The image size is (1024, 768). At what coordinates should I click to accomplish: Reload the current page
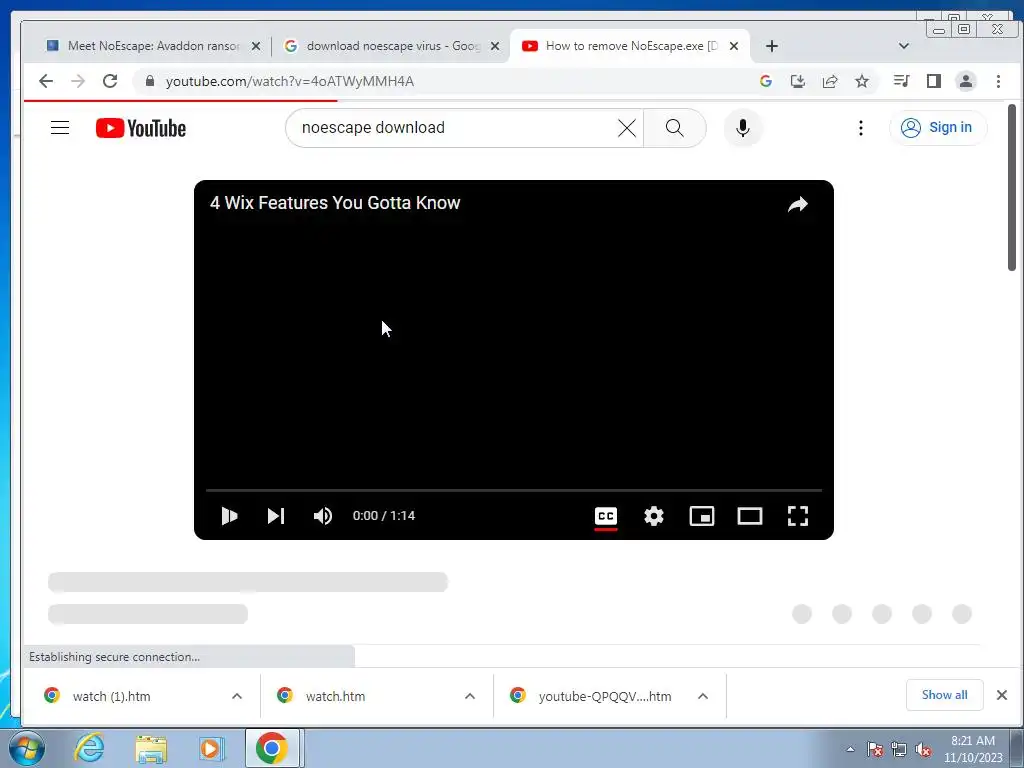point(110,81)
